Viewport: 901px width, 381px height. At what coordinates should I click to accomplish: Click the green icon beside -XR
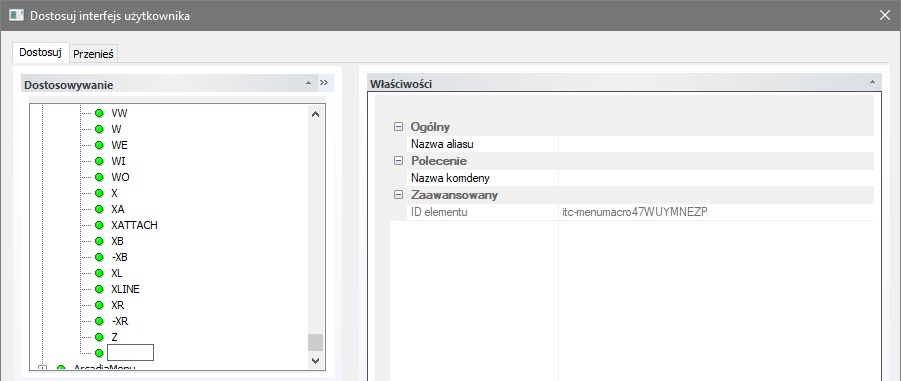99,321
